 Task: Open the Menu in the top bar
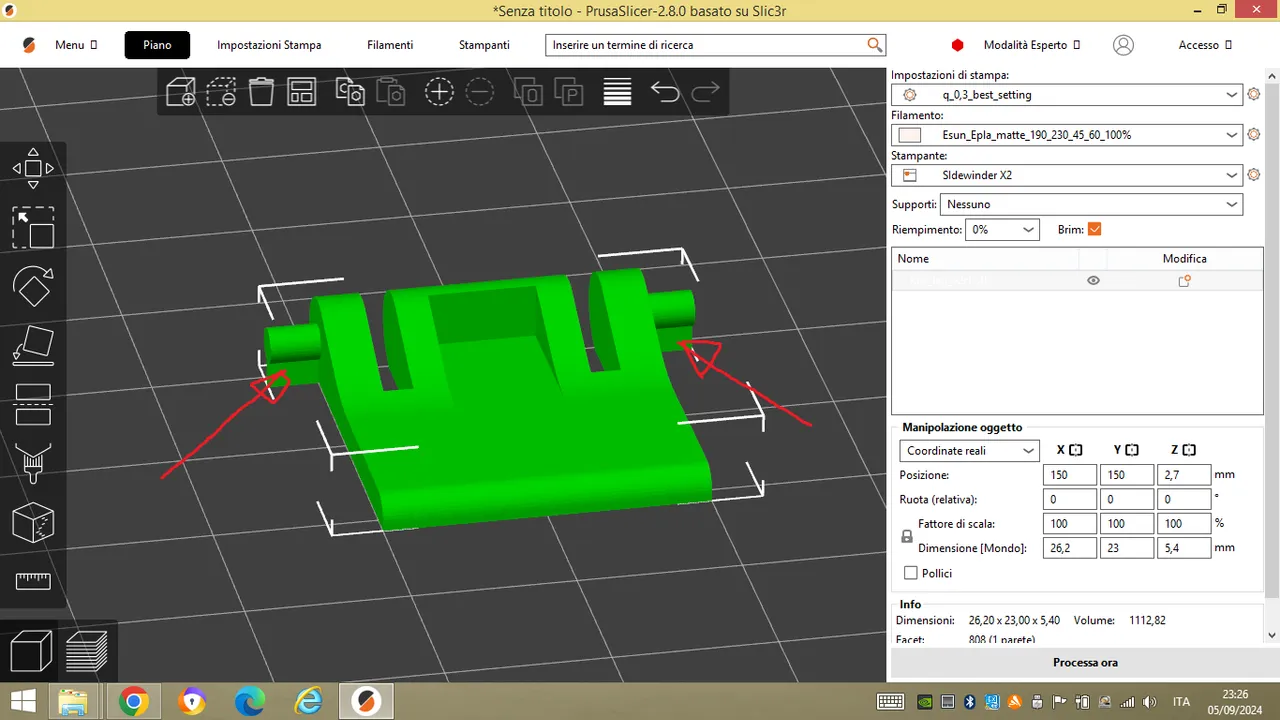[71, 45]
